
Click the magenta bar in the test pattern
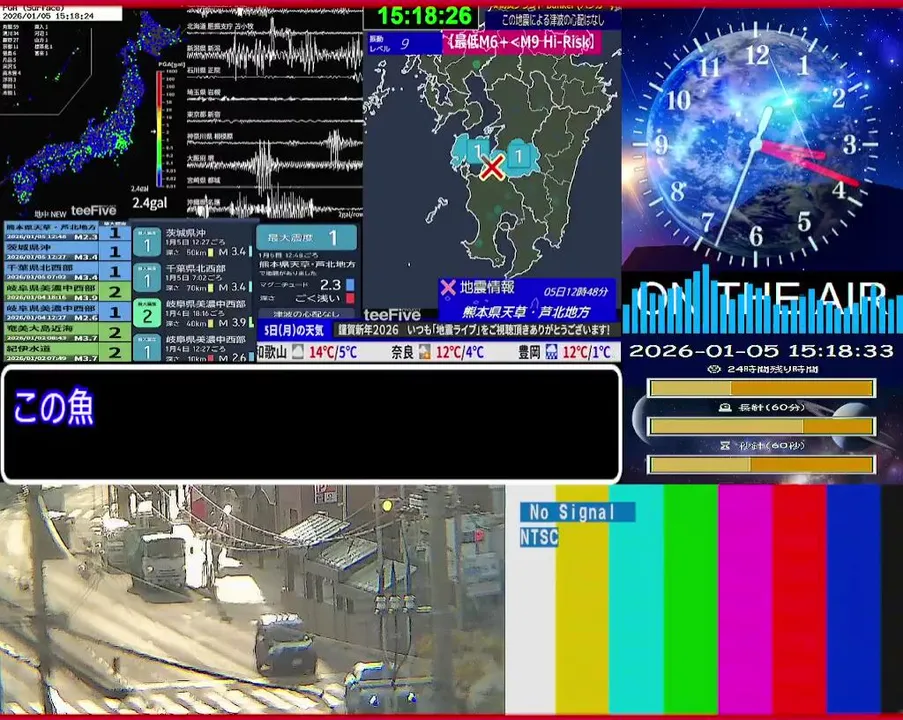coord(745,599)
